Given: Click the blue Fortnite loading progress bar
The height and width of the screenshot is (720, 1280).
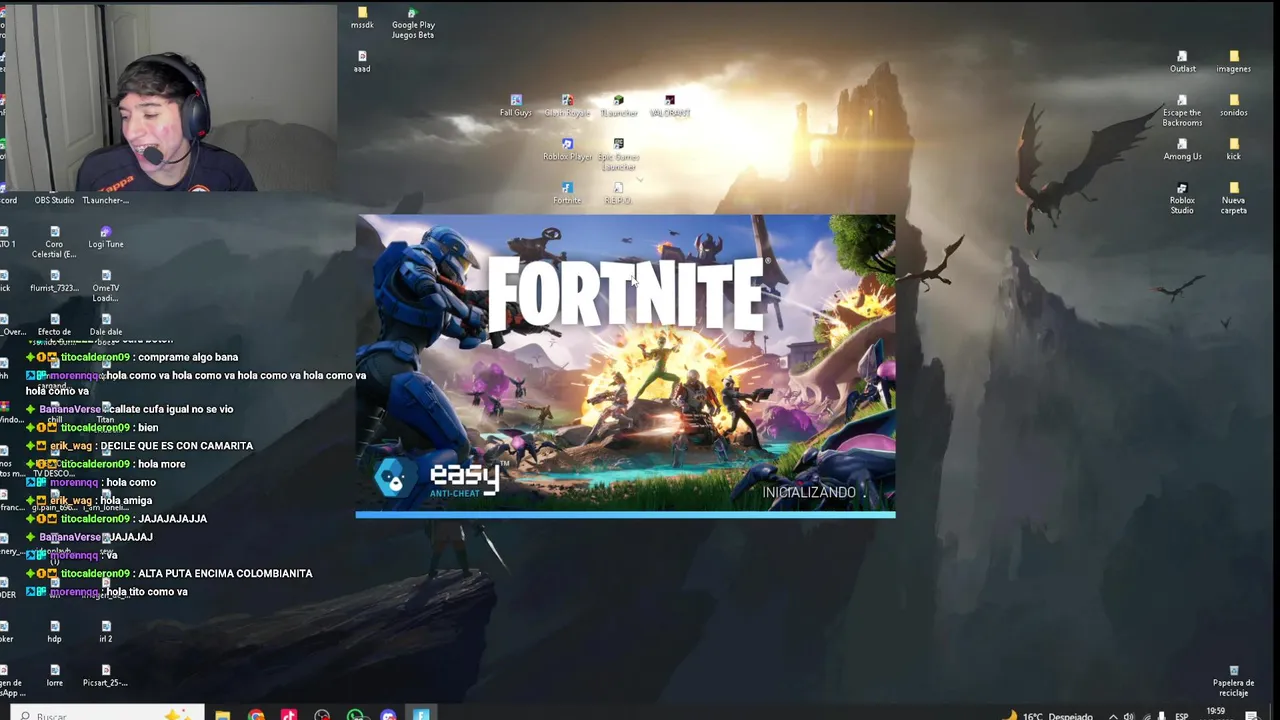Looking at the screenshot, I should pos(625,515).
